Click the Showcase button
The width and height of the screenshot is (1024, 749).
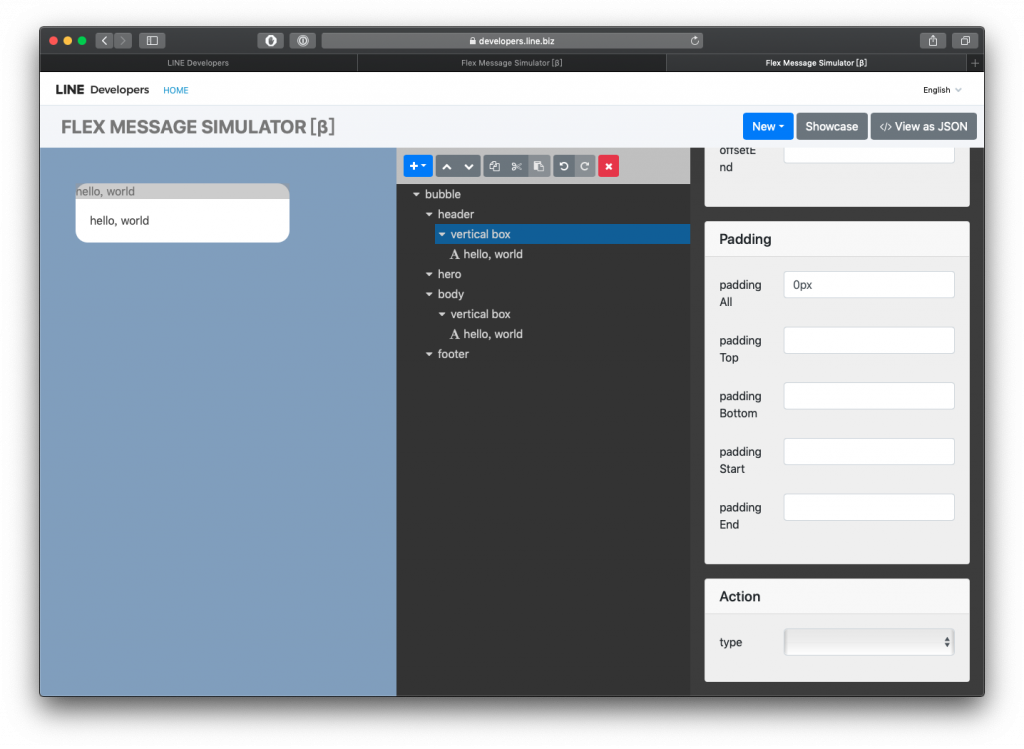[831, 127]
